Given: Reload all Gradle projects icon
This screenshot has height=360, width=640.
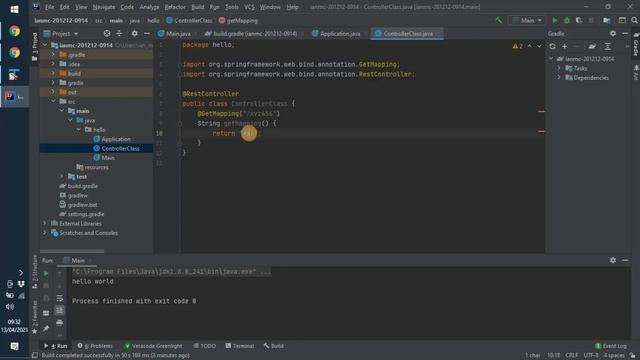Looking at the screenshot, I should tap(552, 47).
